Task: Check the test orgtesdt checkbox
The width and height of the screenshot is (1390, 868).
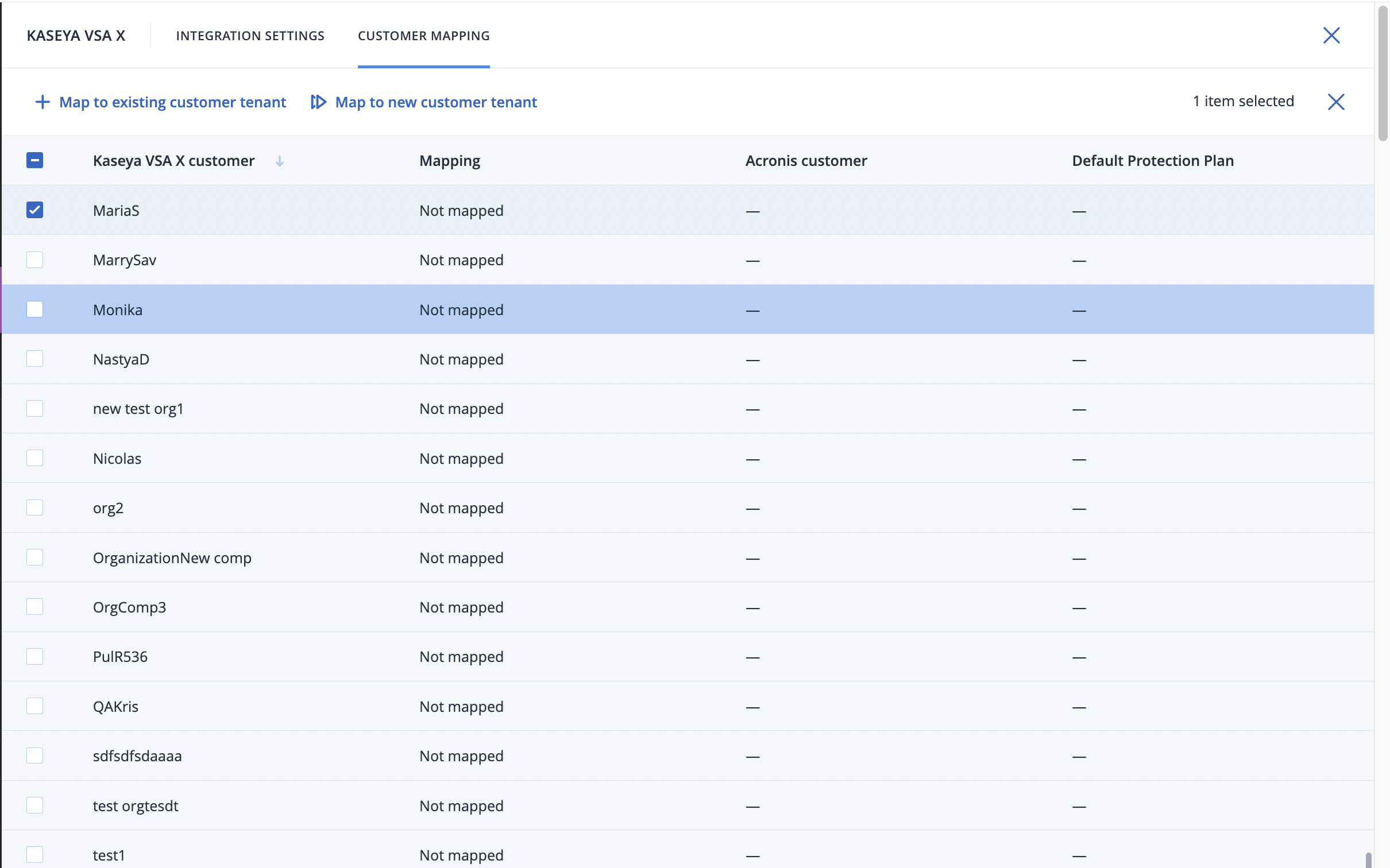Action: [34, 805]
